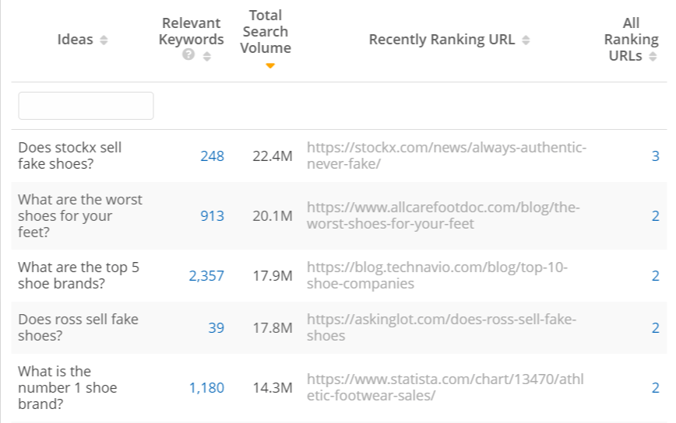Toggle Total Search Volume descending sort arrow
This screenshot has height=423, width=676.
(270, 66)
